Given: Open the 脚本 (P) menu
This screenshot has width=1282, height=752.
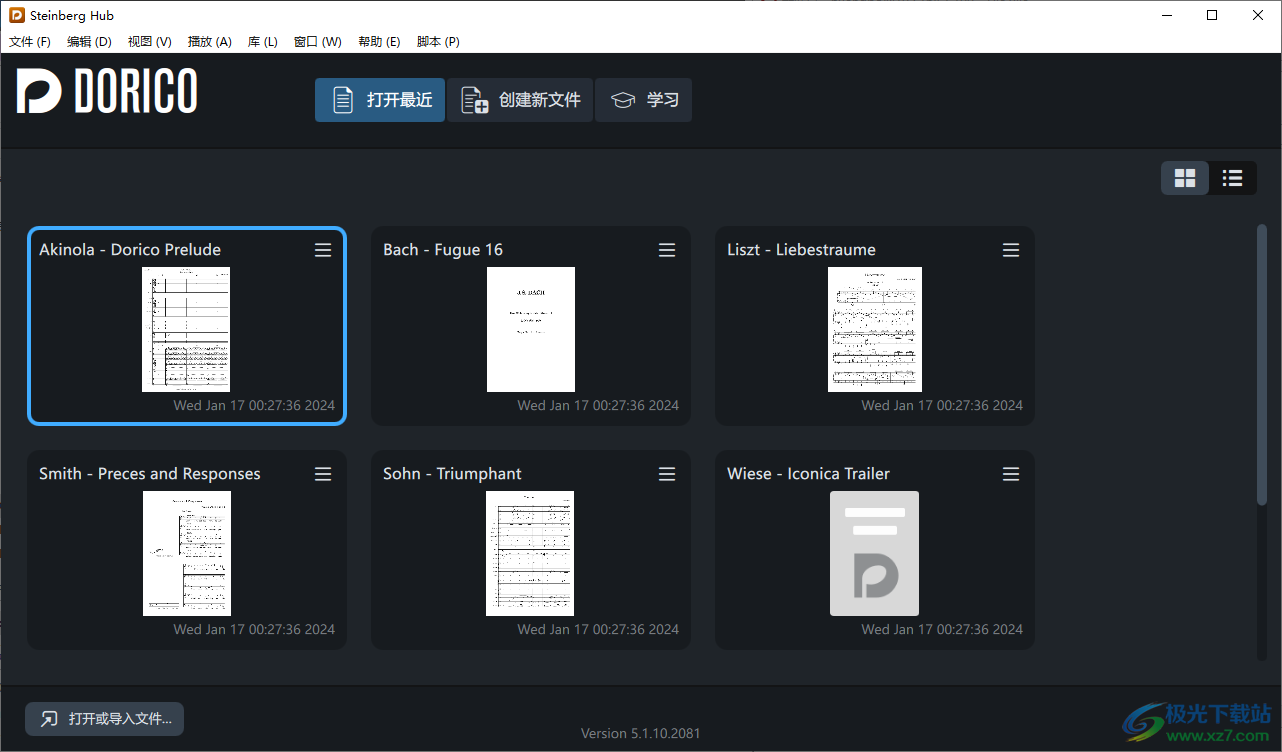Looking at the screenshot, I should [x=438, y=42].
